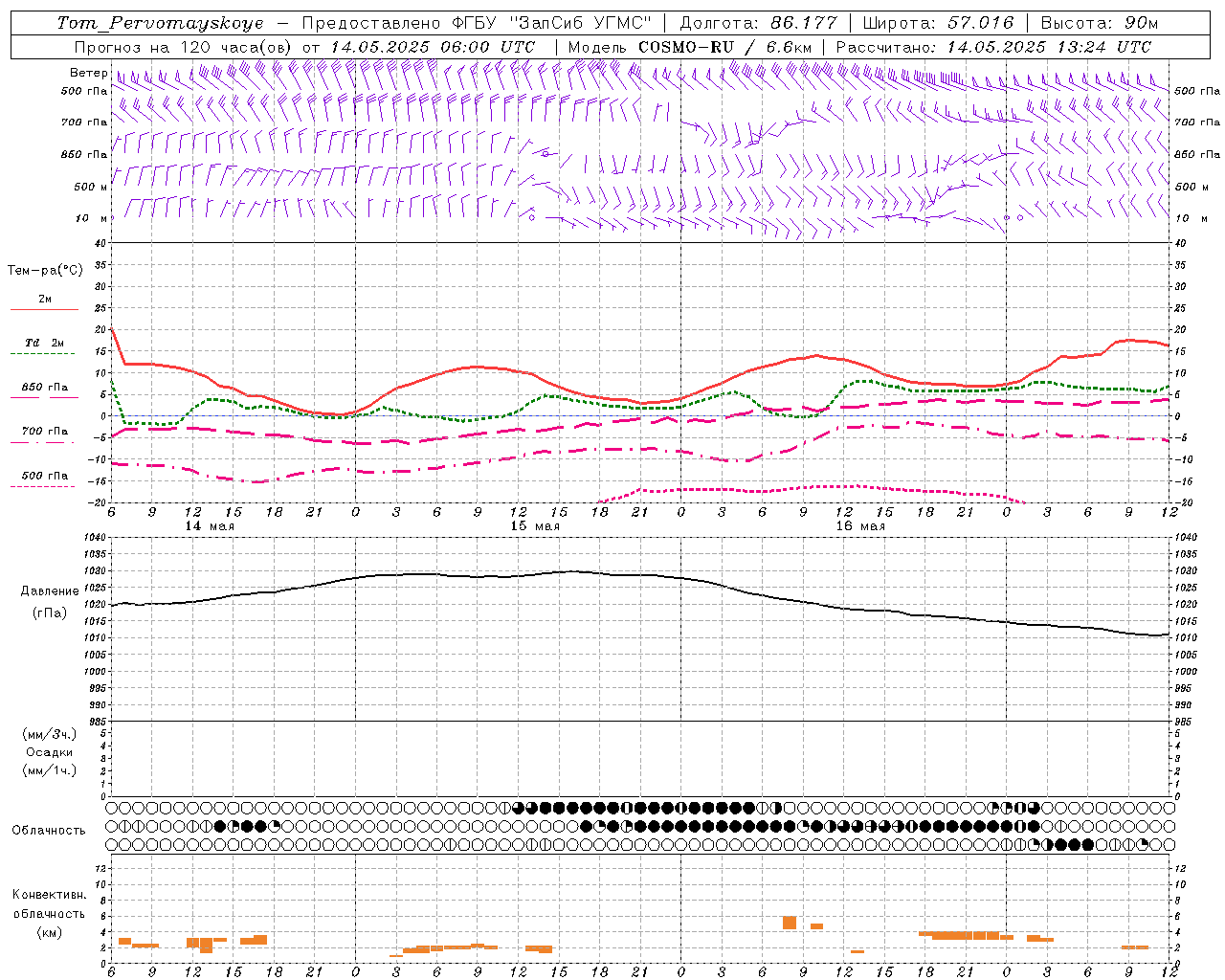Viewport: 1225px width, 980px height.
Task: Click the '16 мая' date label
Action: tap(860, 526)
